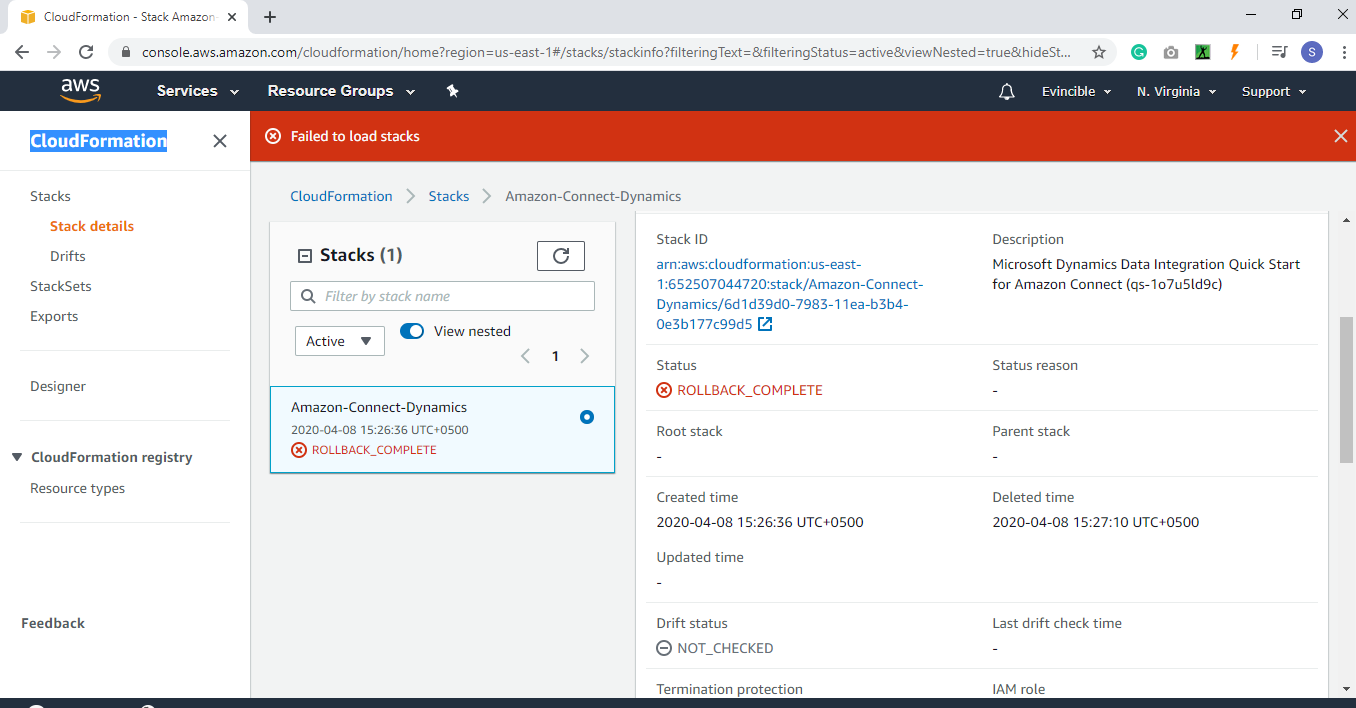Viewport: 1356px width, 708px height.
Task: Click the Filter by stack name field
Action: [442, 296]
